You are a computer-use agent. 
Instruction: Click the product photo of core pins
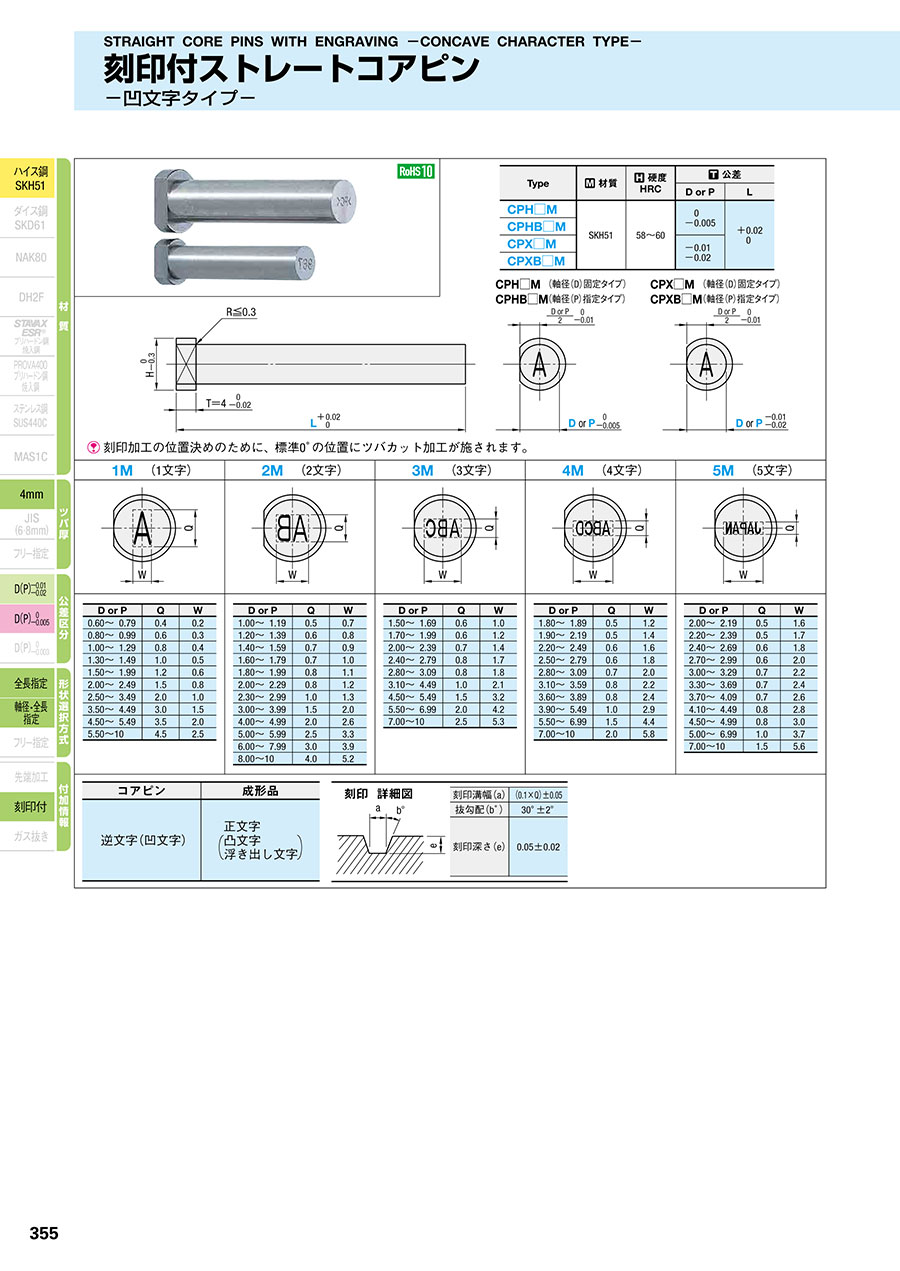coord(258,228)
